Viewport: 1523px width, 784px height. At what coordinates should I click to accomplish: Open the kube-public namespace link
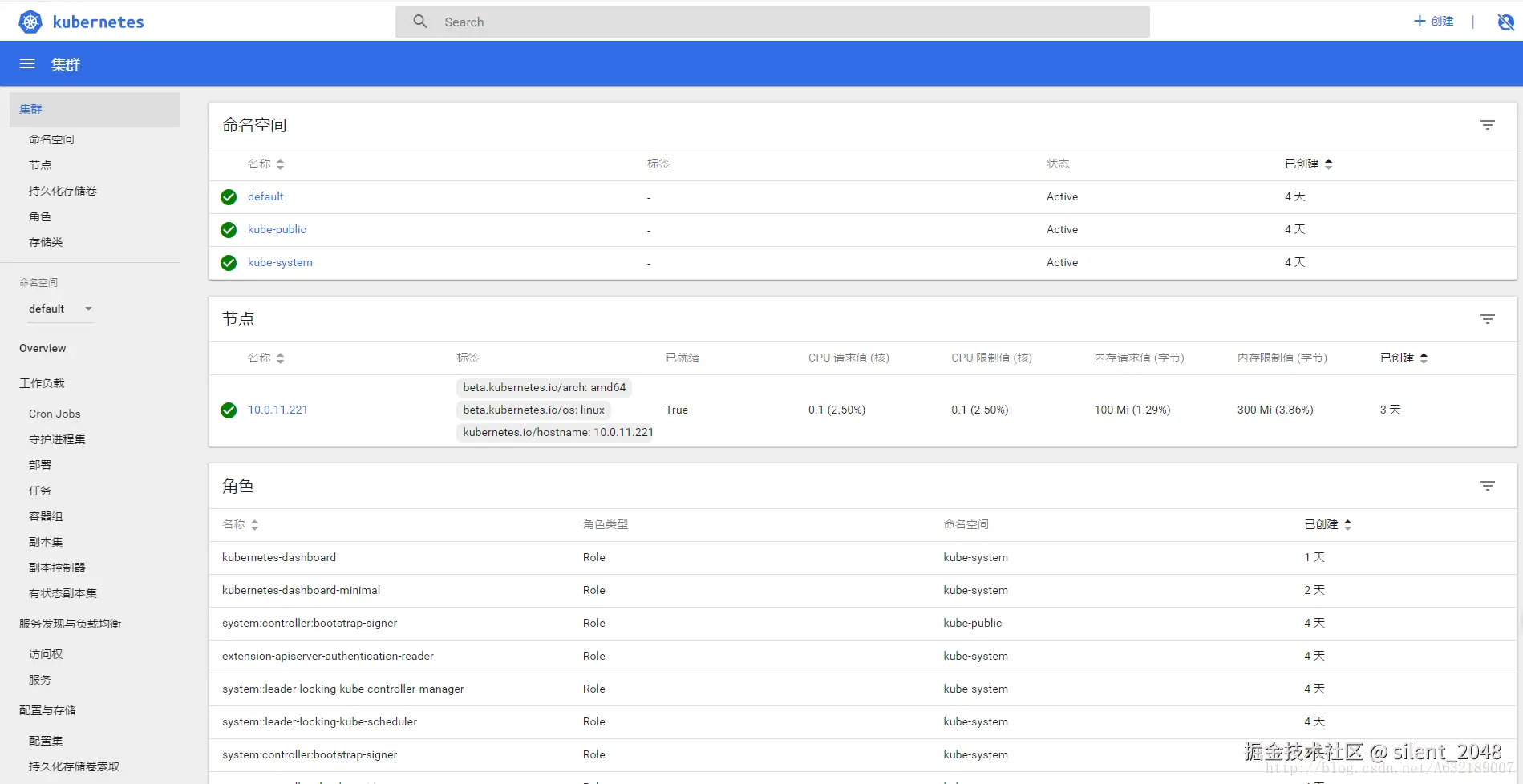pyautogui.click(x=277, y=229)
